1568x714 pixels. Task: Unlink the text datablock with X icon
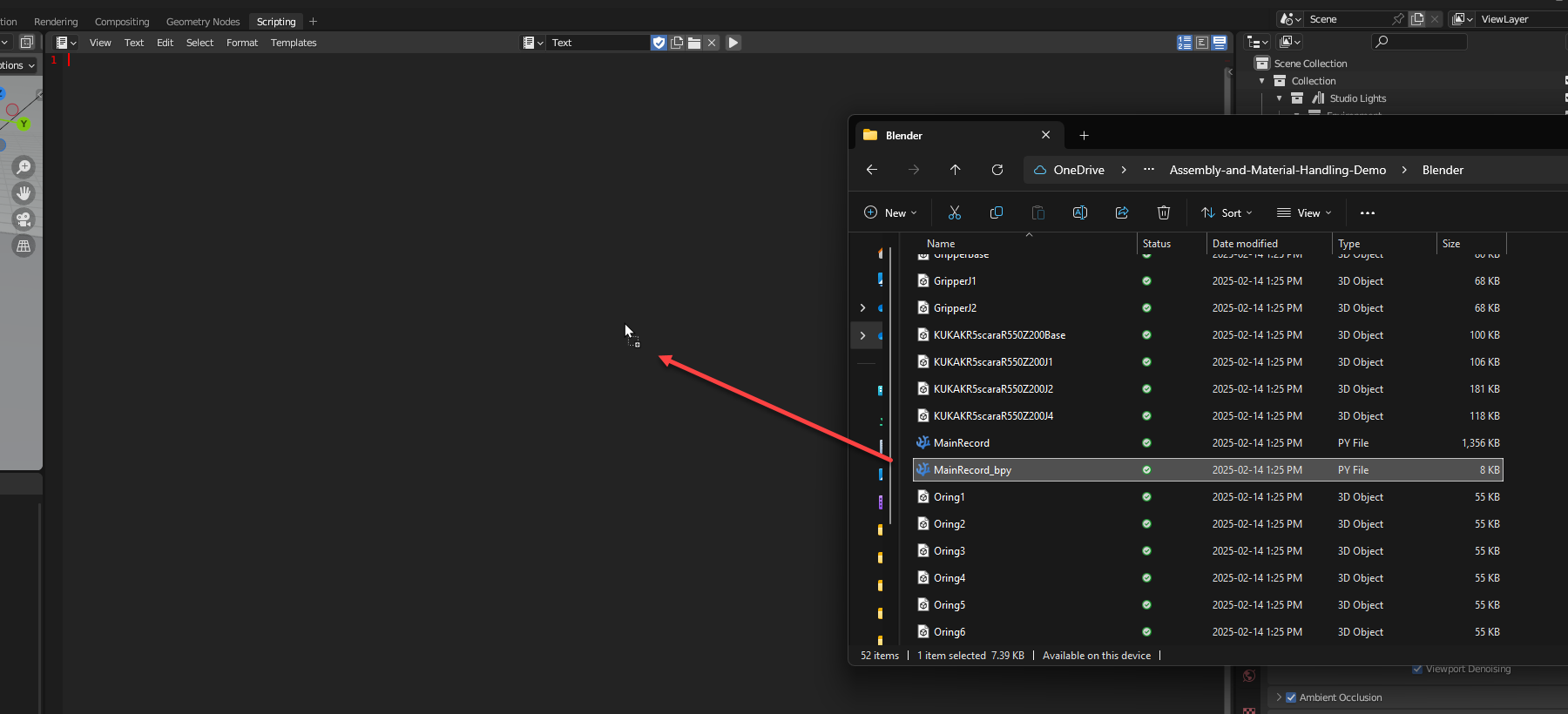tap(712, 43)
